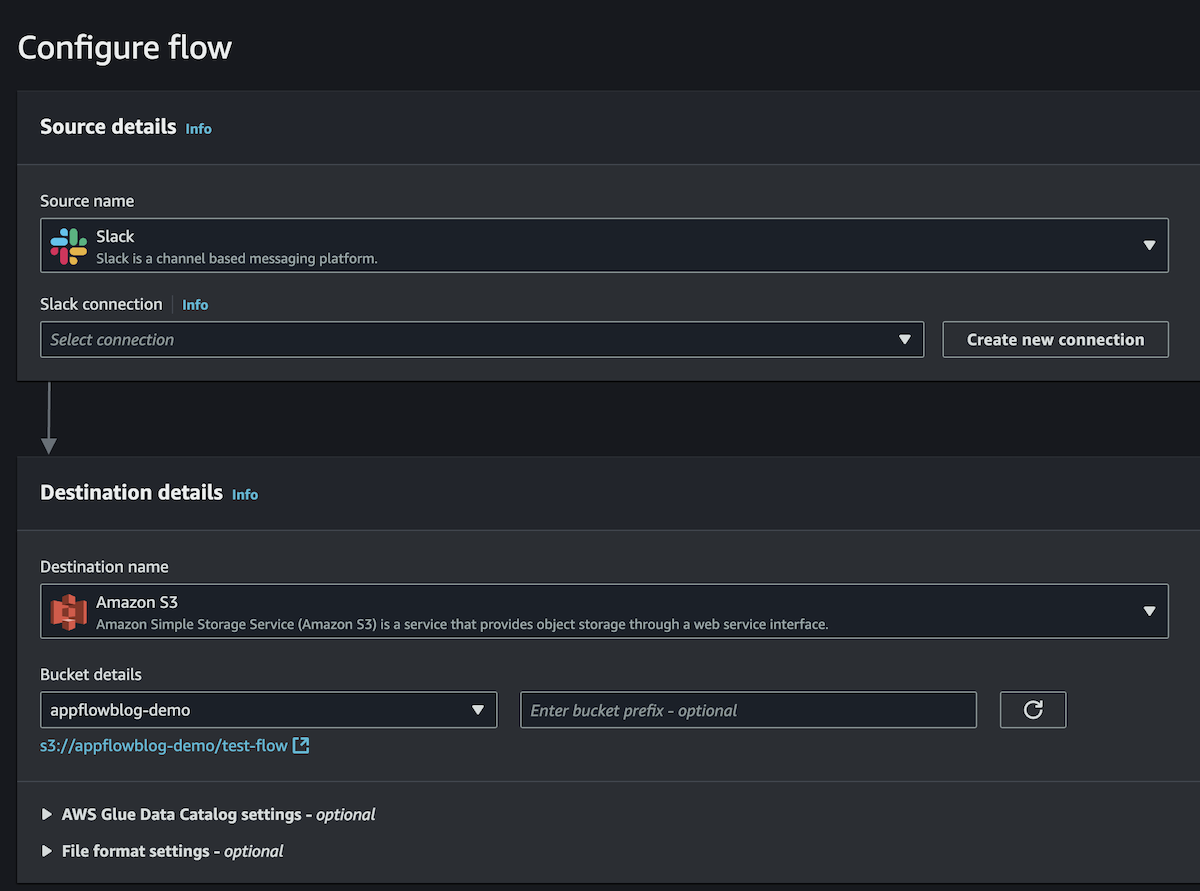1200x891 pixels.
Task: Click the Amazon Simple Storage Service description
Action: tap(462, 625)
